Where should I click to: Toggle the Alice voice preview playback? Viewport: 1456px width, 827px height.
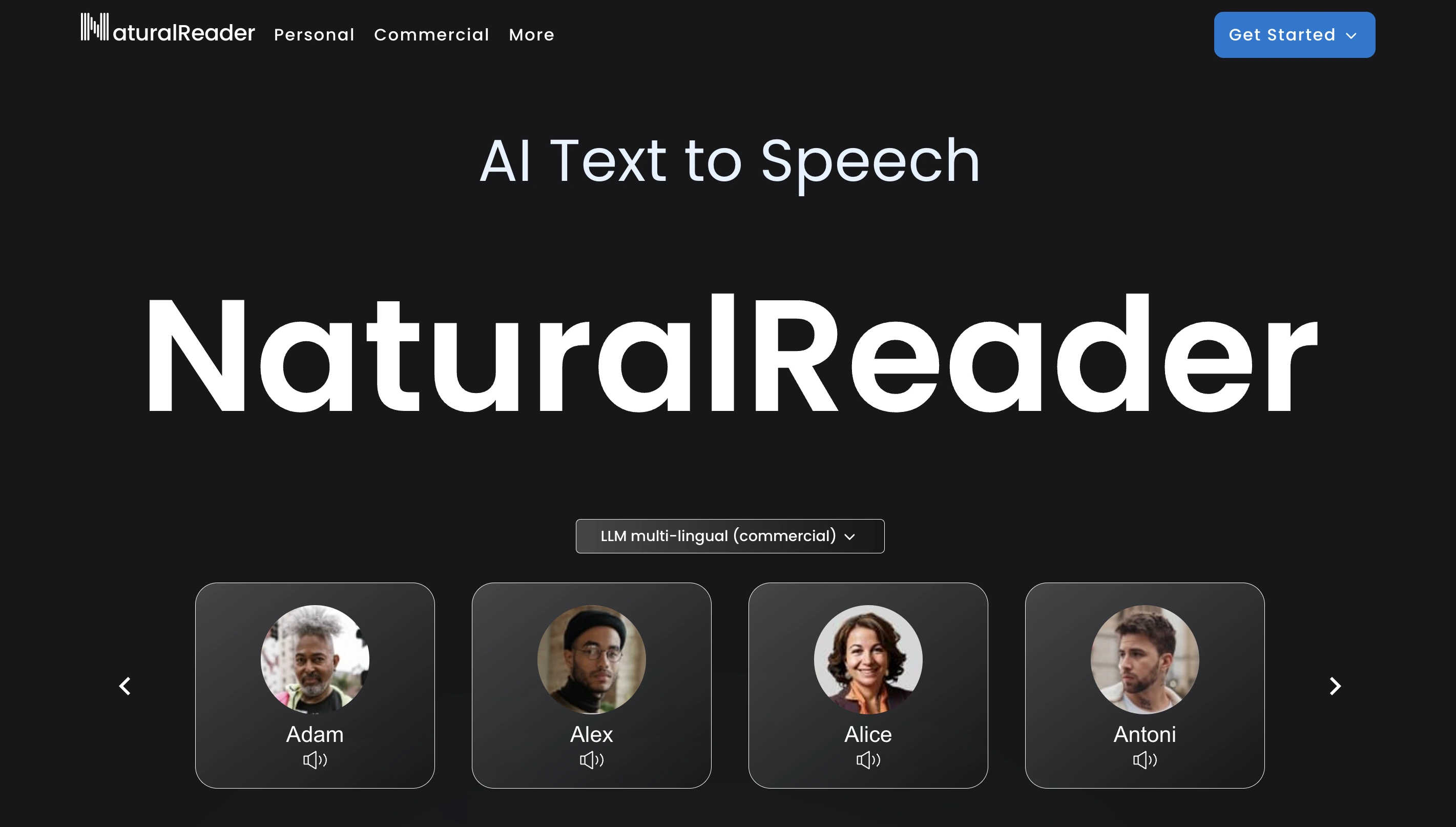[867, 760]
